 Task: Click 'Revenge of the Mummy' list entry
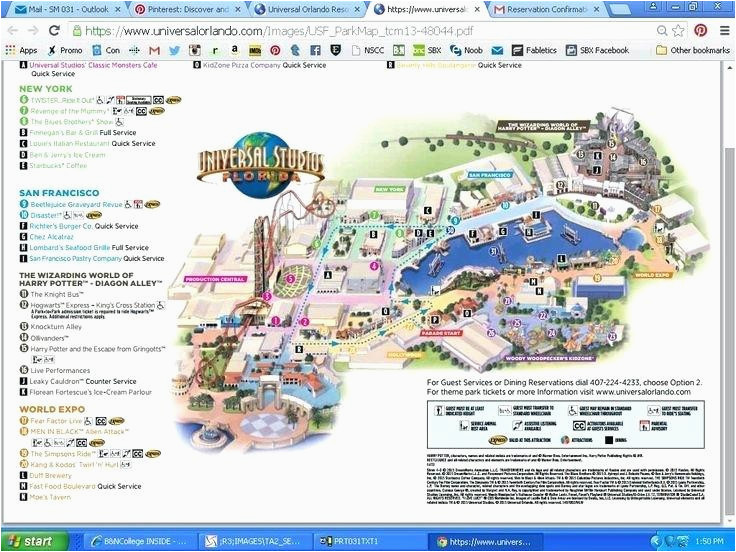[70, 111]
